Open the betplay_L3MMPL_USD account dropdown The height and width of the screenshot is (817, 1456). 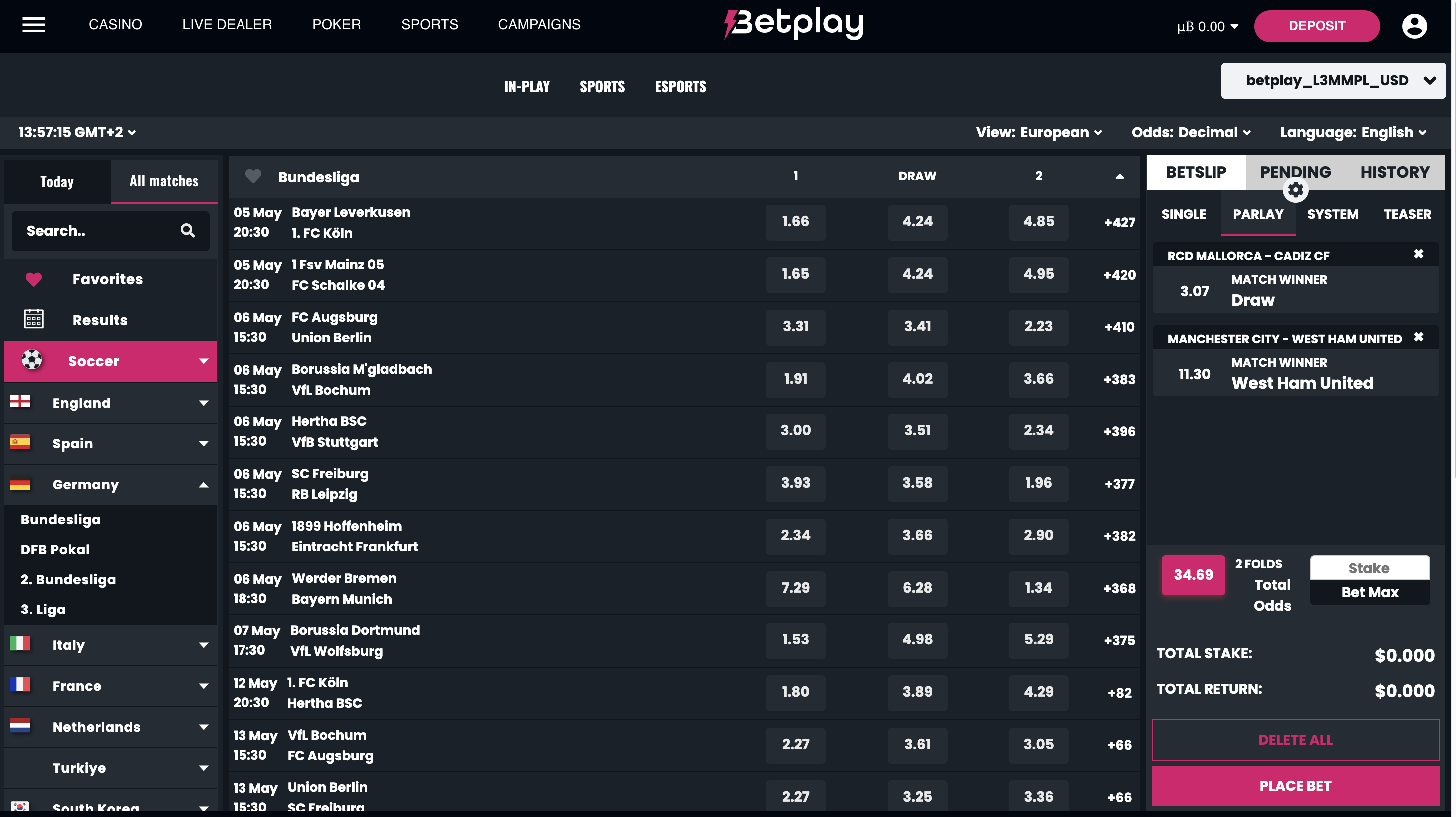tap(1333, 81)
